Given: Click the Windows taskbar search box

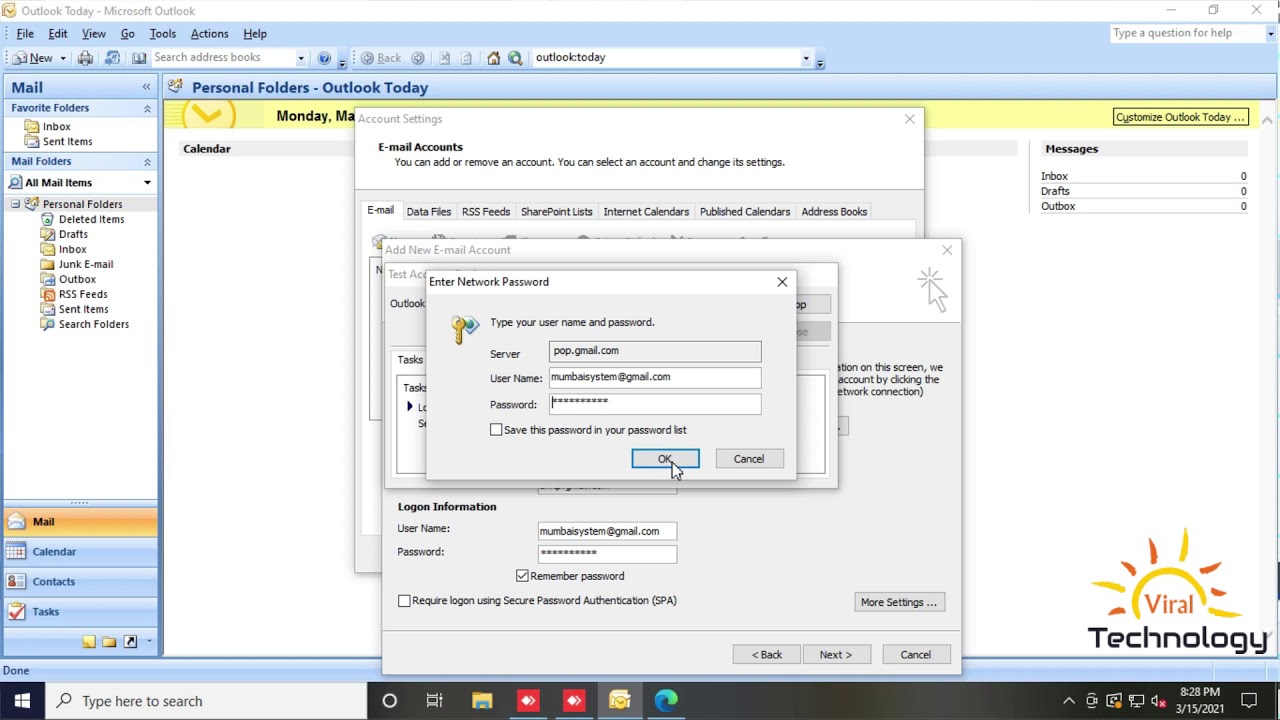Looking at the screenshot, I should [x=205, y=701].
